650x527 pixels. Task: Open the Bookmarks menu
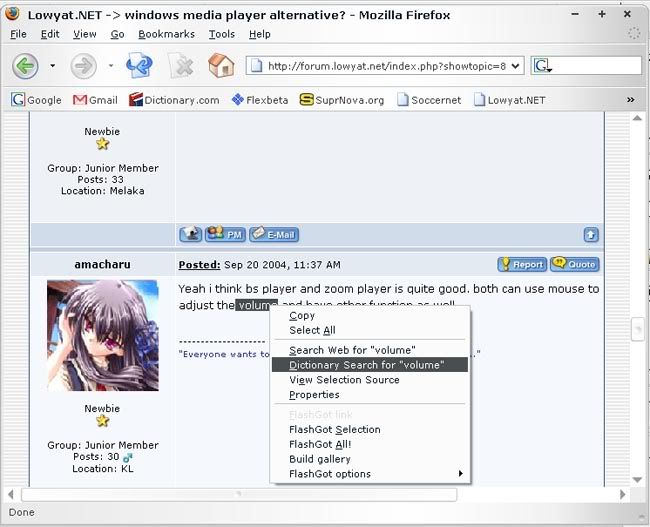pyautogui.click(x=167, y=34)
